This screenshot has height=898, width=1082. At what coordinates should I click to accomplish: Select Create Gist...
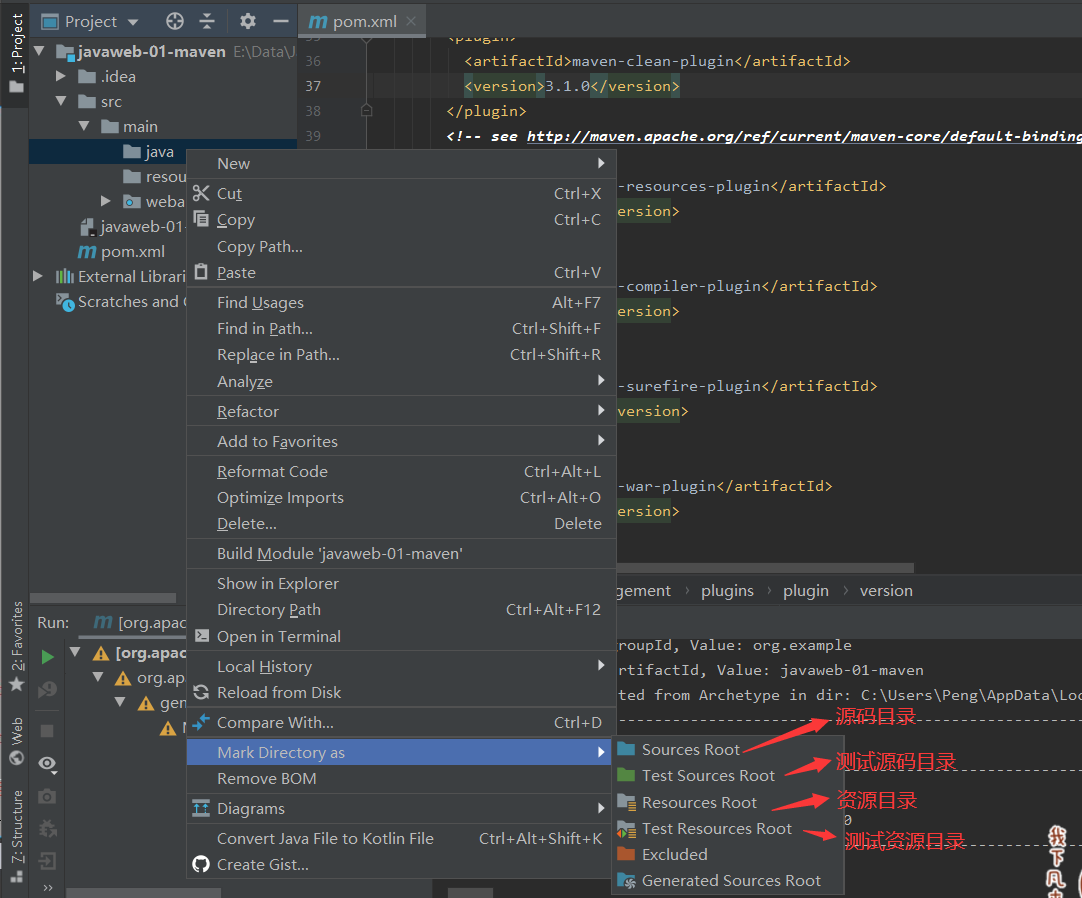tap(401, 865)
